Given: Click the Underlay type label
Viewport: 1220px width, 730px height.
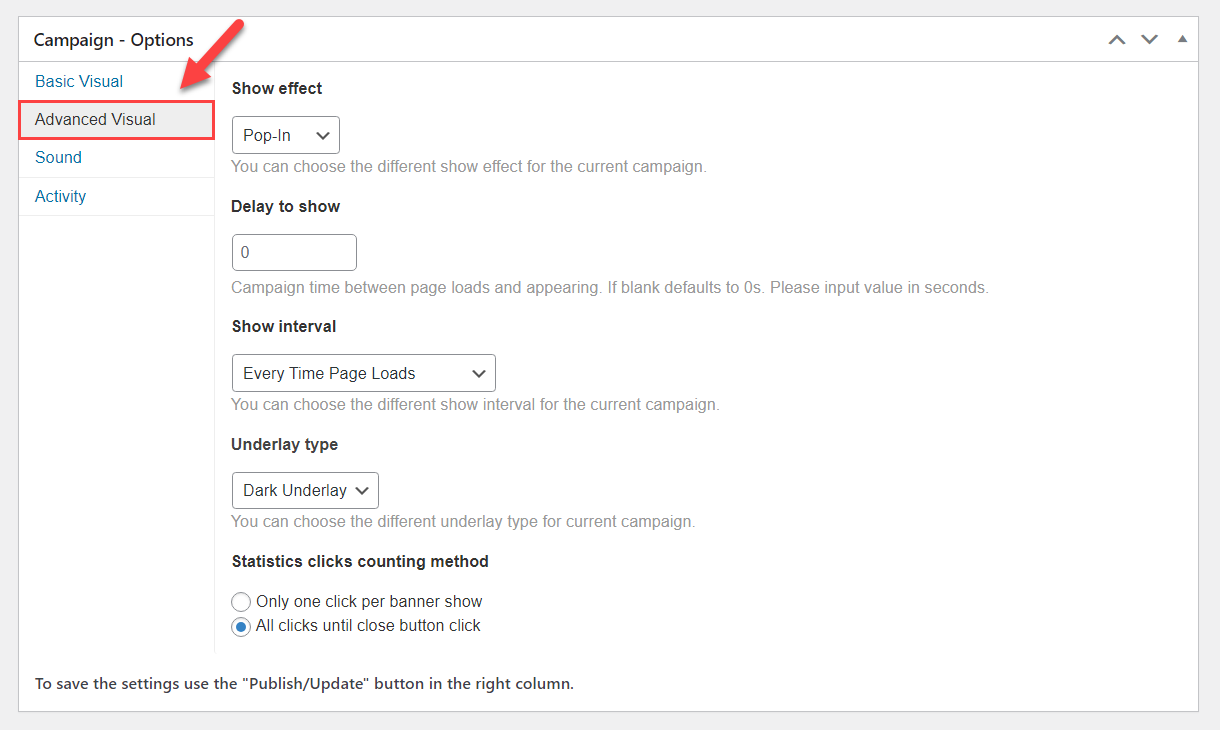Looking at the screenshot, I should point(285,444).
